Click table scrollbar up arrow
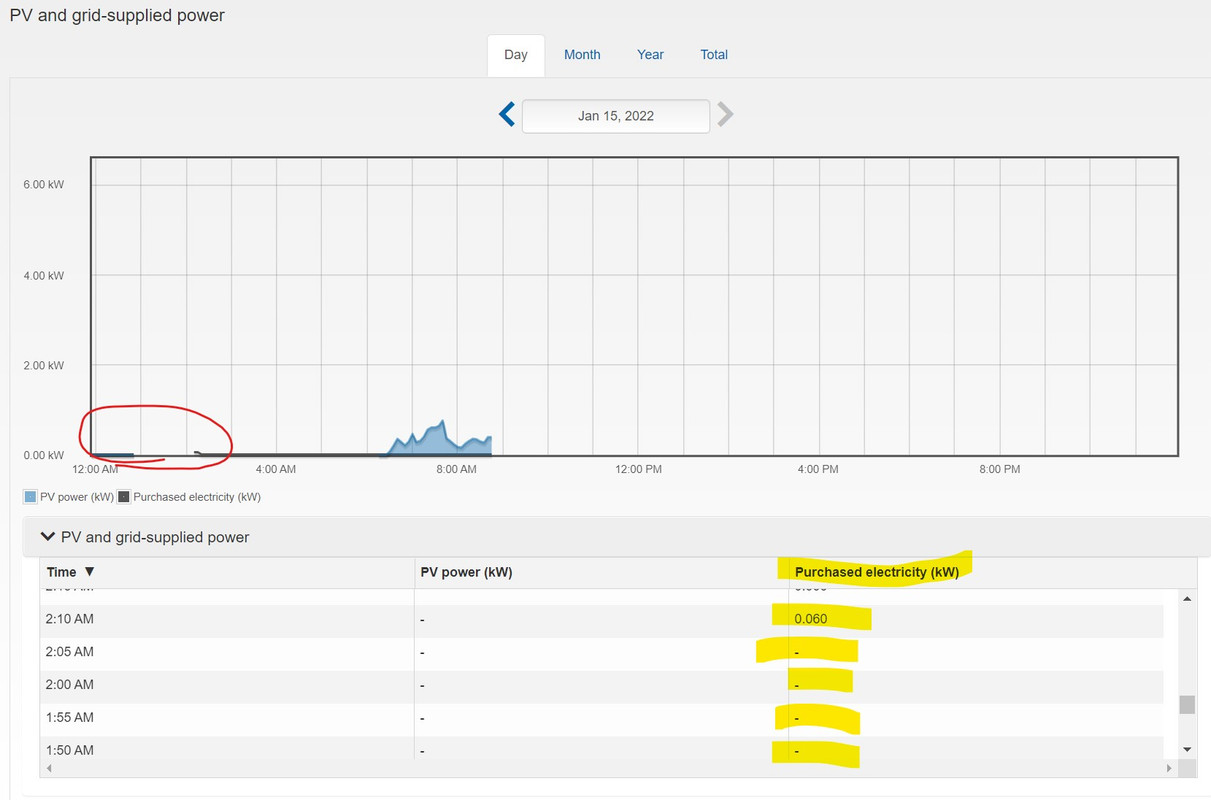The height and width of the screenshot is (800, 1211). [1187, 598]
